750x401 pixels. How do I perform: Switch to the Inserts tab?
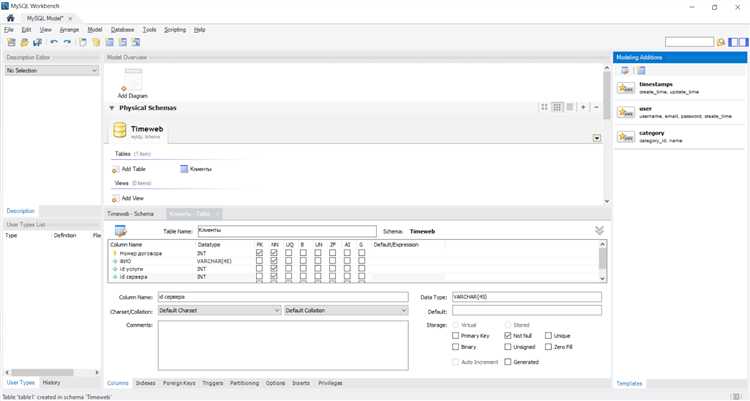coord(301,383)
